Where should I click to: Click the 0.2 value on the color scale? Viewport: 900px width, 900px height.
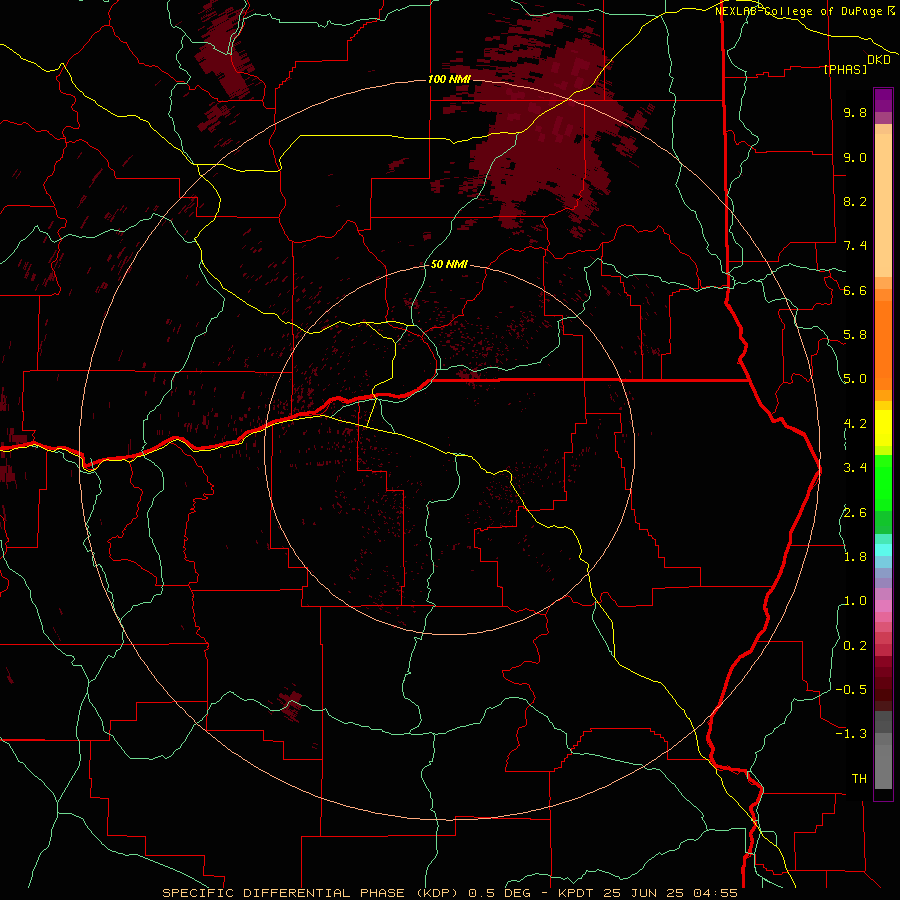(x=855, y=646)
